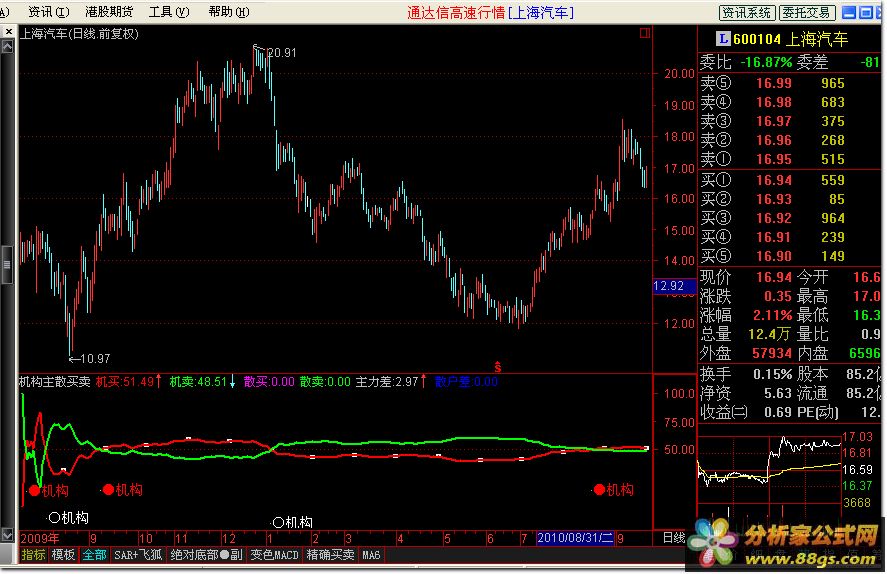The height and width of the screenshot is (574, 887).
Task: Click the chart title 上海汽车(日线,前复权)
Action: tap(79, 34)
